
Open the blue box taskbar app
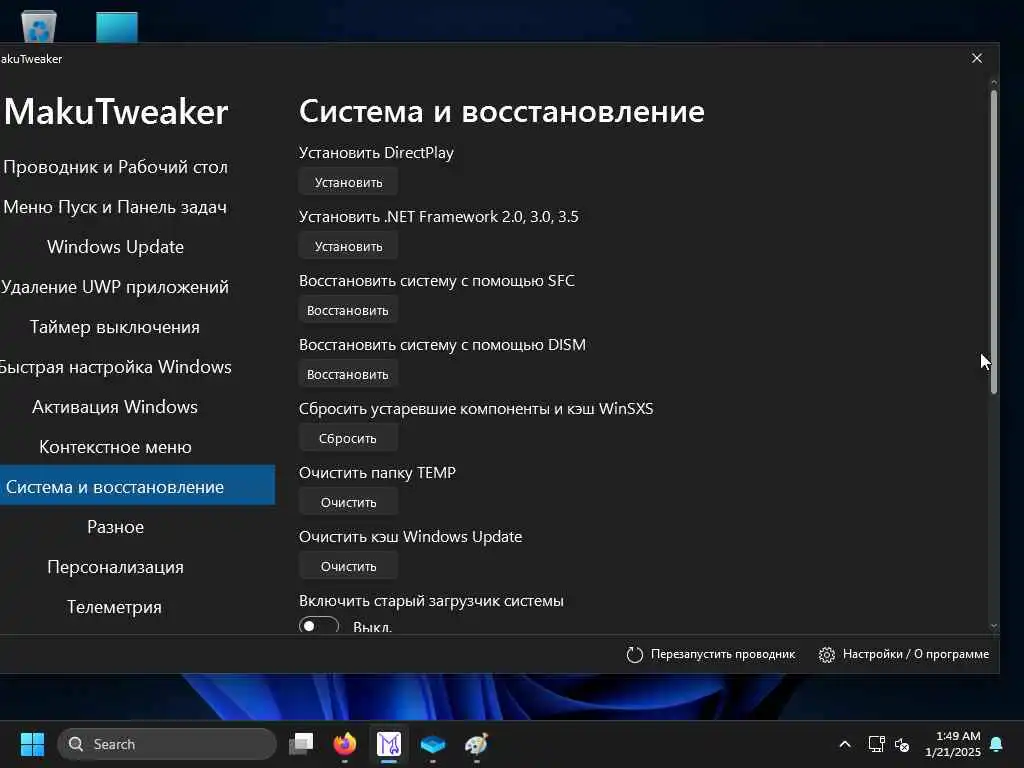432,744
